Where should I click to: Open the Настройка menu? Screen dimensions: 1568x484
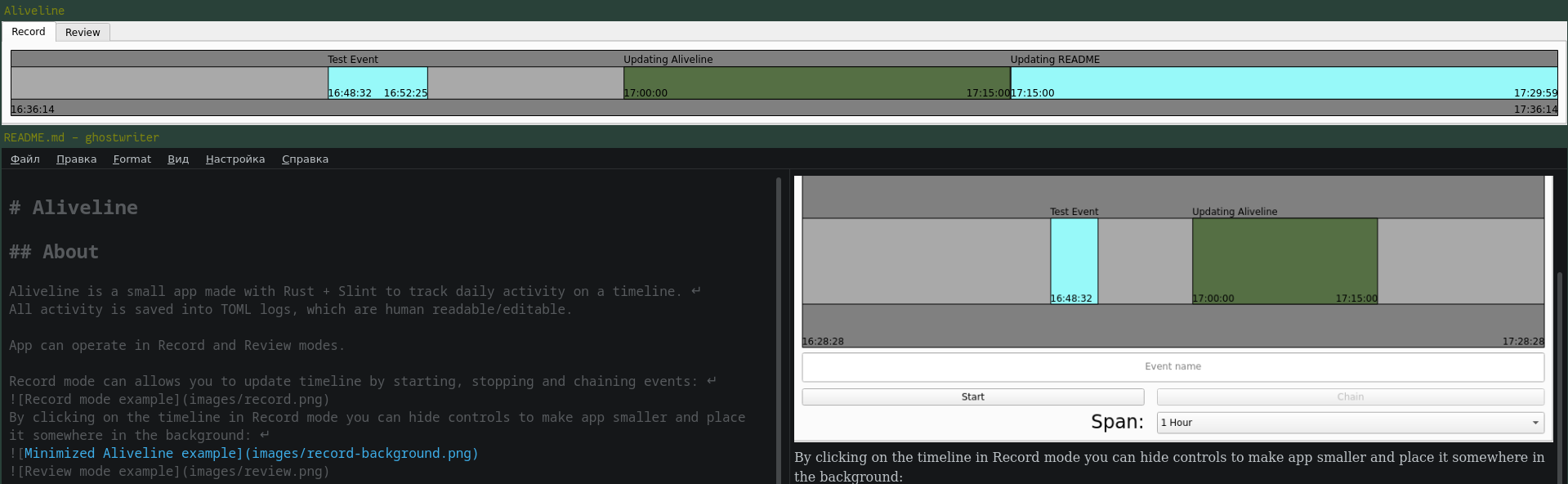pos(235,159)
